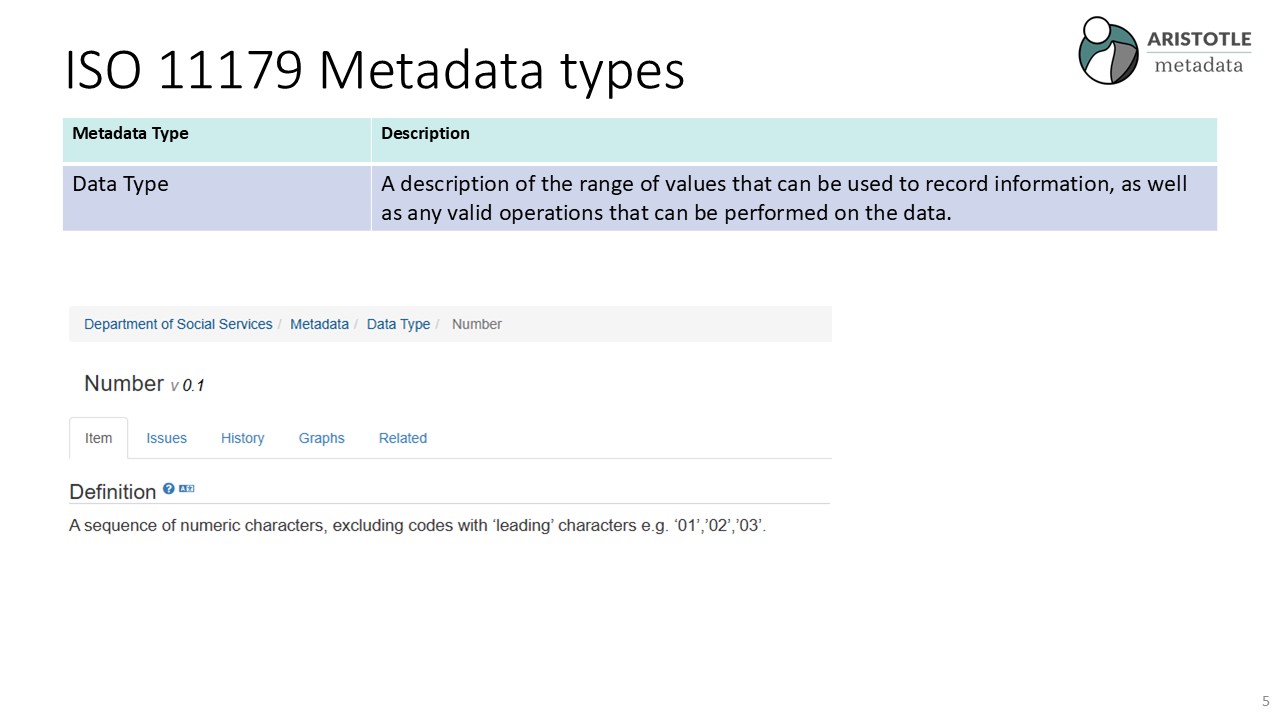
Task: View the Related tab
Action: [x=402, y=438]
